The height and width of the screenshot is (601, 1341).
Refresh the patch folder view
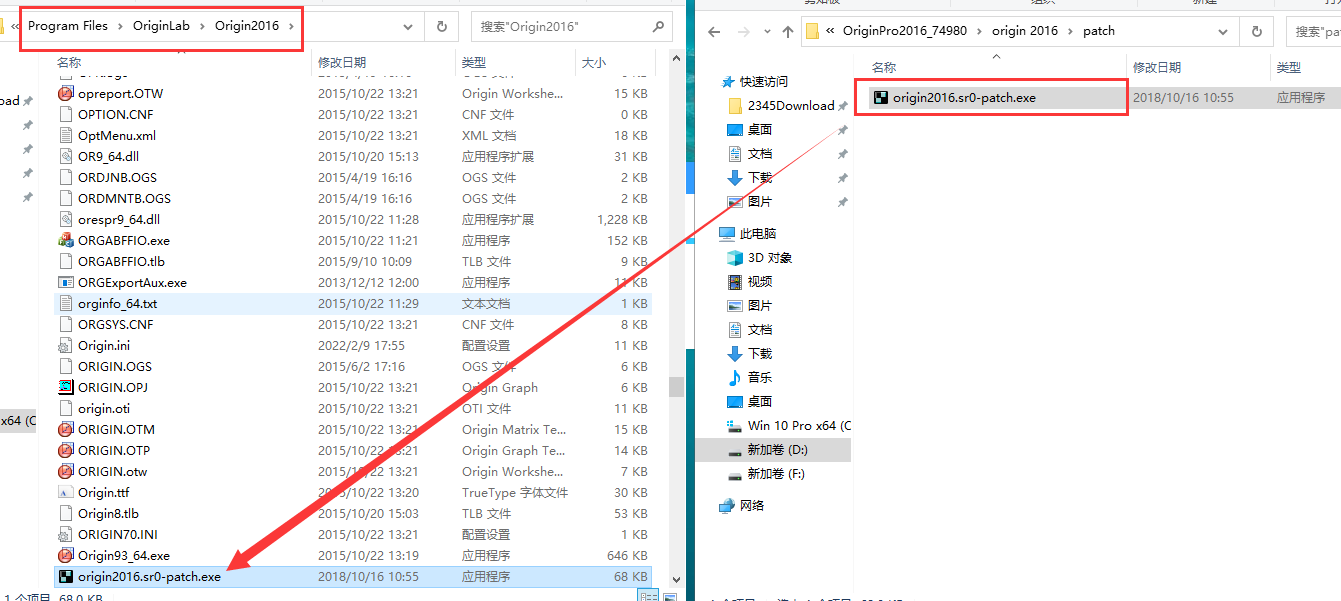click(1257, 31)
